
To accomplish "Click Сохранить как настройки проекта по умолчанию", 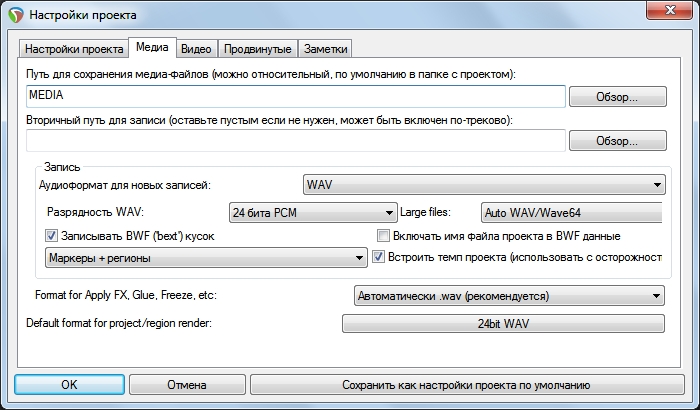I will coord(467,385).
